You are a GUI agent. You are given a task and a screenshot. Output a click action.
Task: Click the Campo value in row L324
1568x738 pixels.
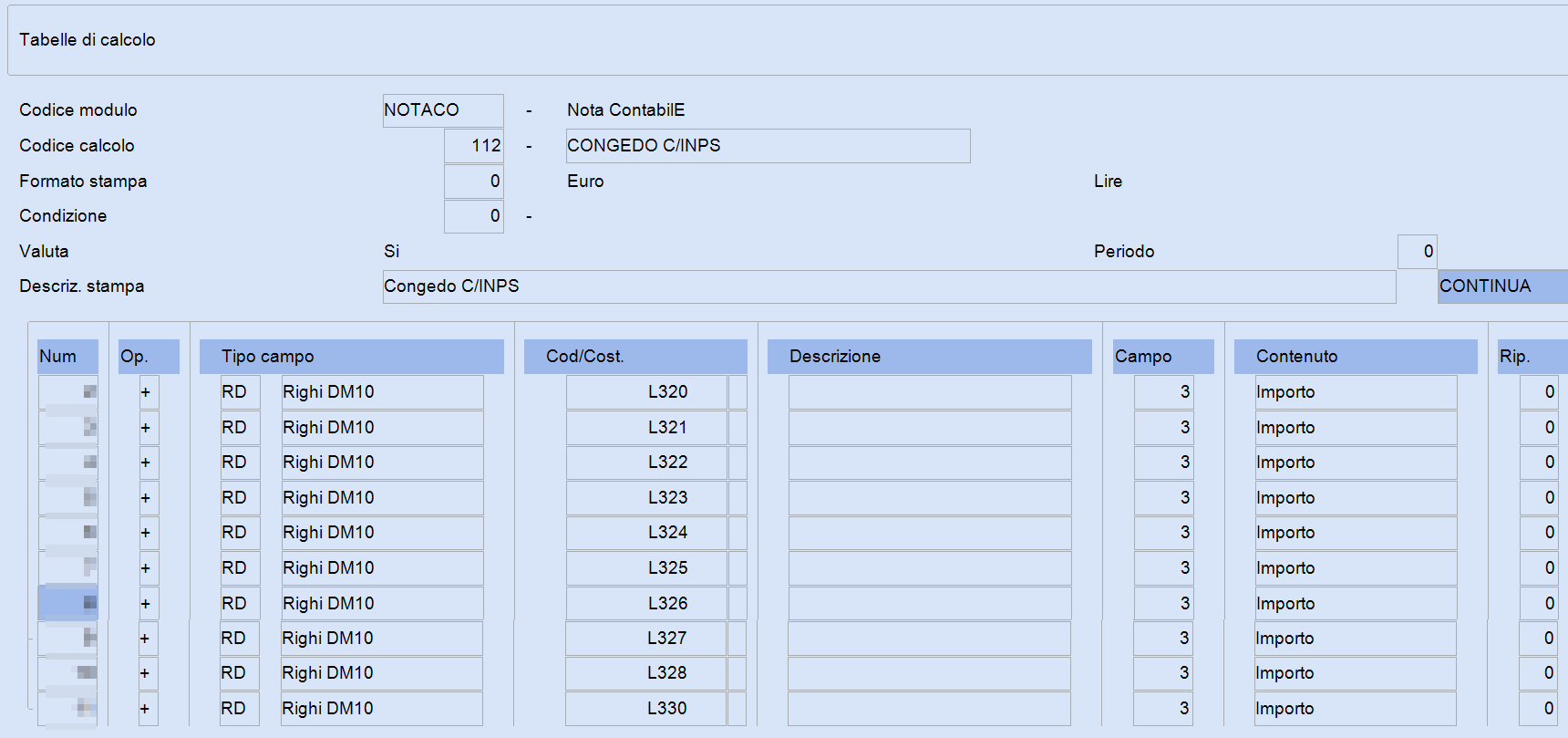click(x=1163, y=533)
